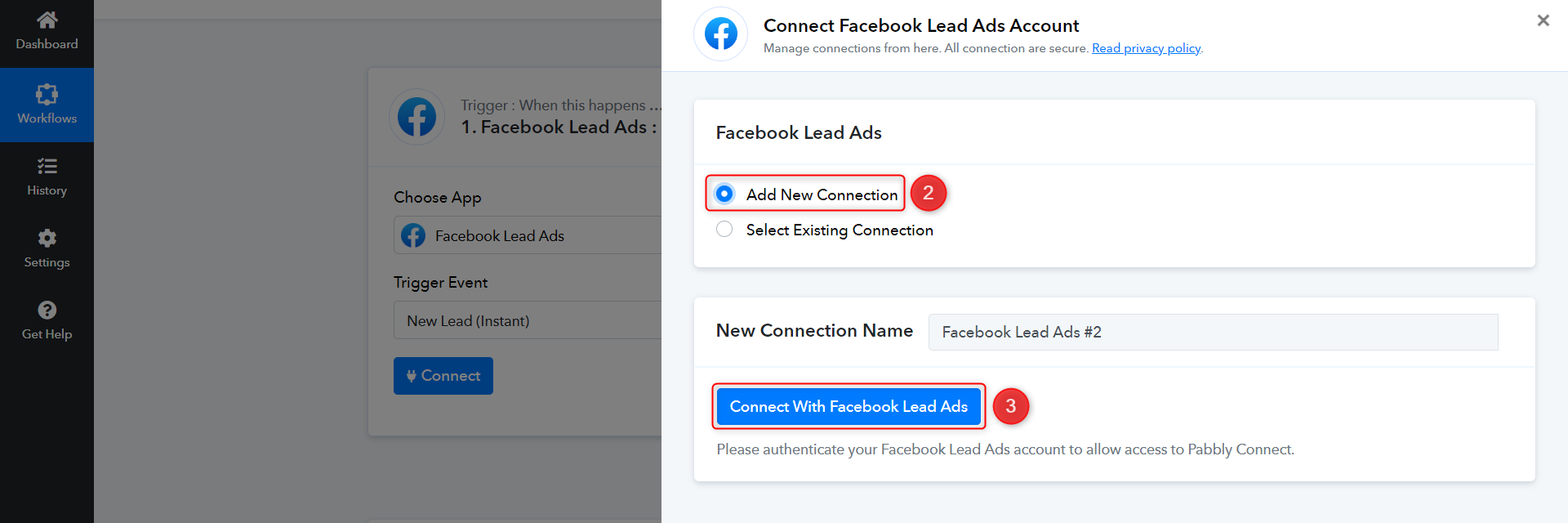The height and width of the screenshot is (523, 1568).
Task: Click the History label in sidebar
Action: pos(47,190)
